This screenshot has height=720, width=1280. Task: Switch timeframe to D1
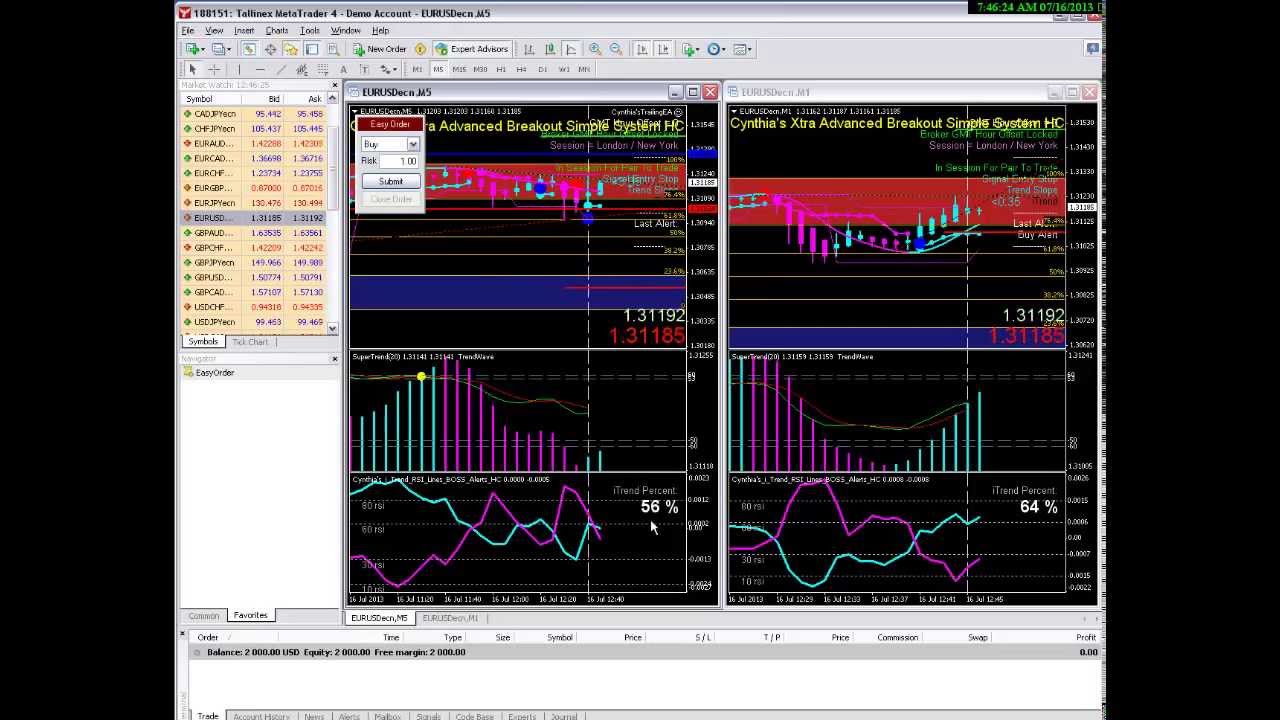pos(542,69)
